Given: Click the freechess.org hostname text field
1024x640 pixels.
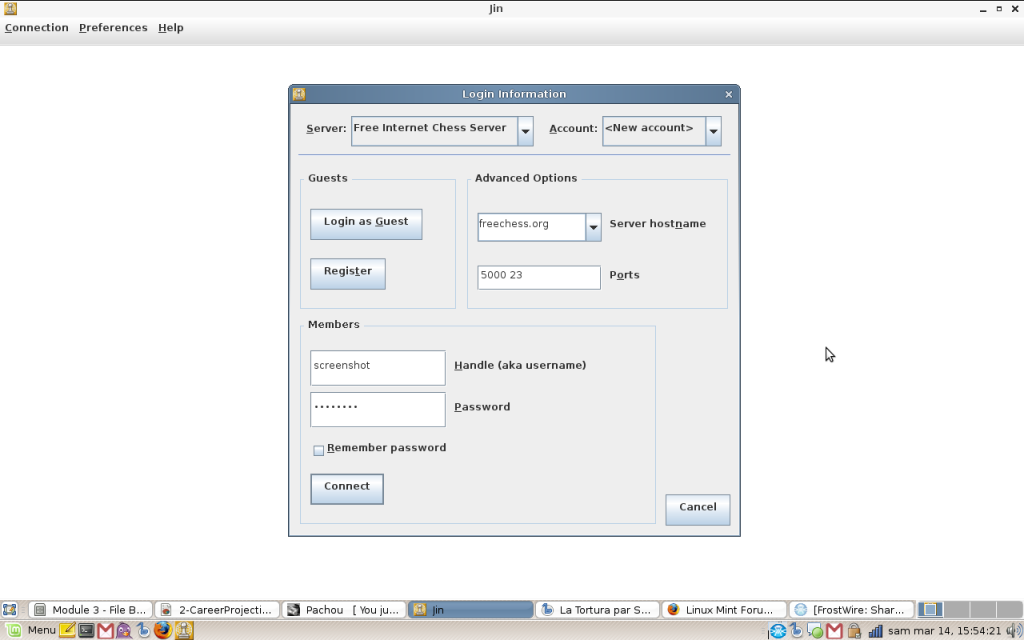Looking at the screenshot, I should (x=532, y=227).
